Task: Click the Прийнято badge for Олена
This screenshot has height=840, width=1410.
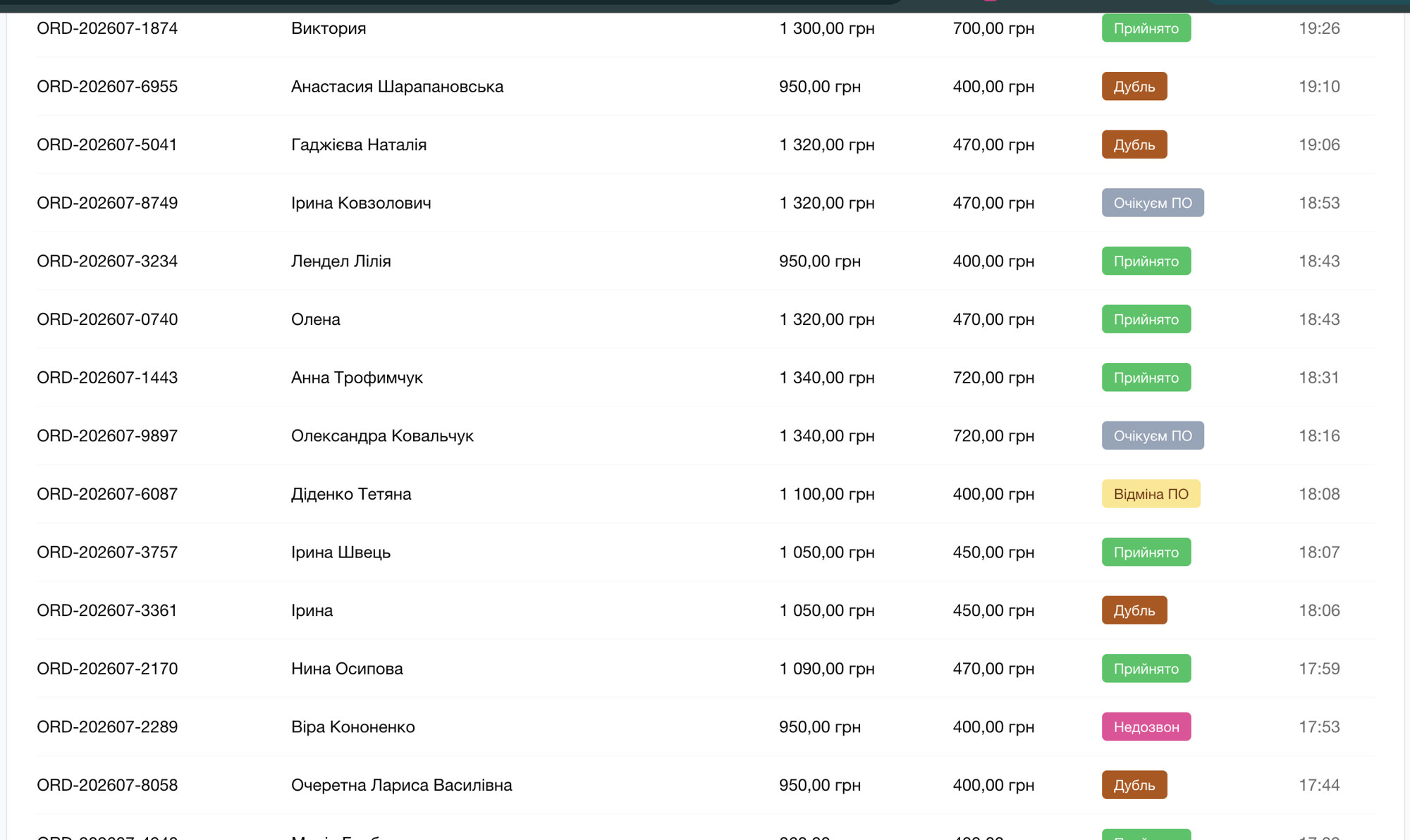Action: coord(1146,319)
